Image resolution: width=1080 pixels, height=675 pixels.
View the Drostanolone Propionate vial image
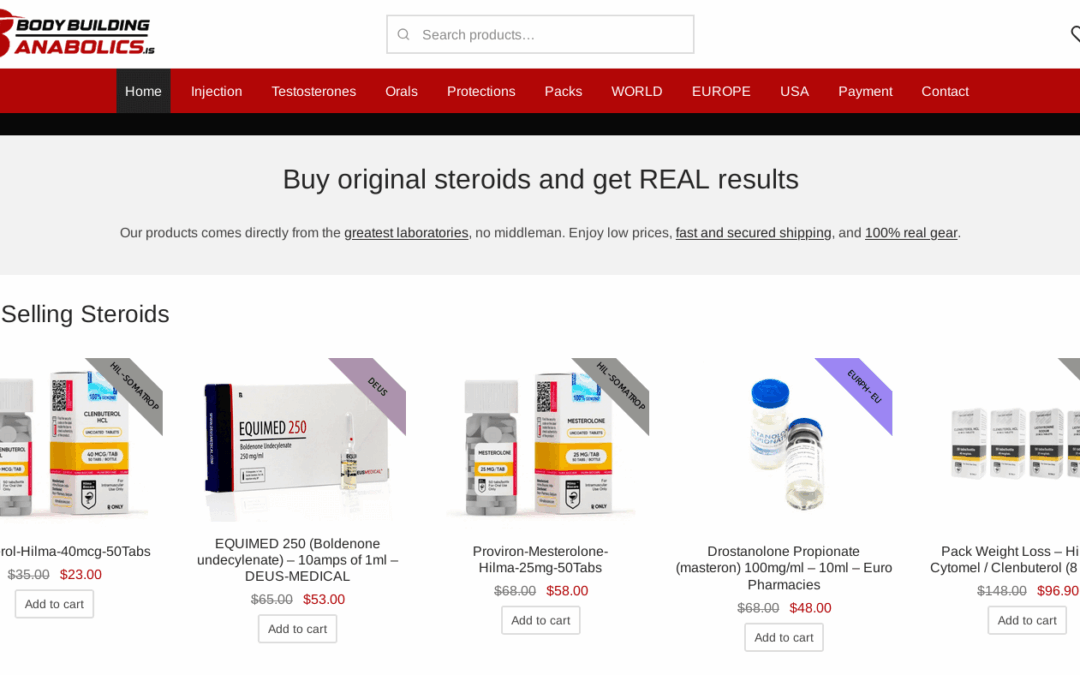[784, 442]
